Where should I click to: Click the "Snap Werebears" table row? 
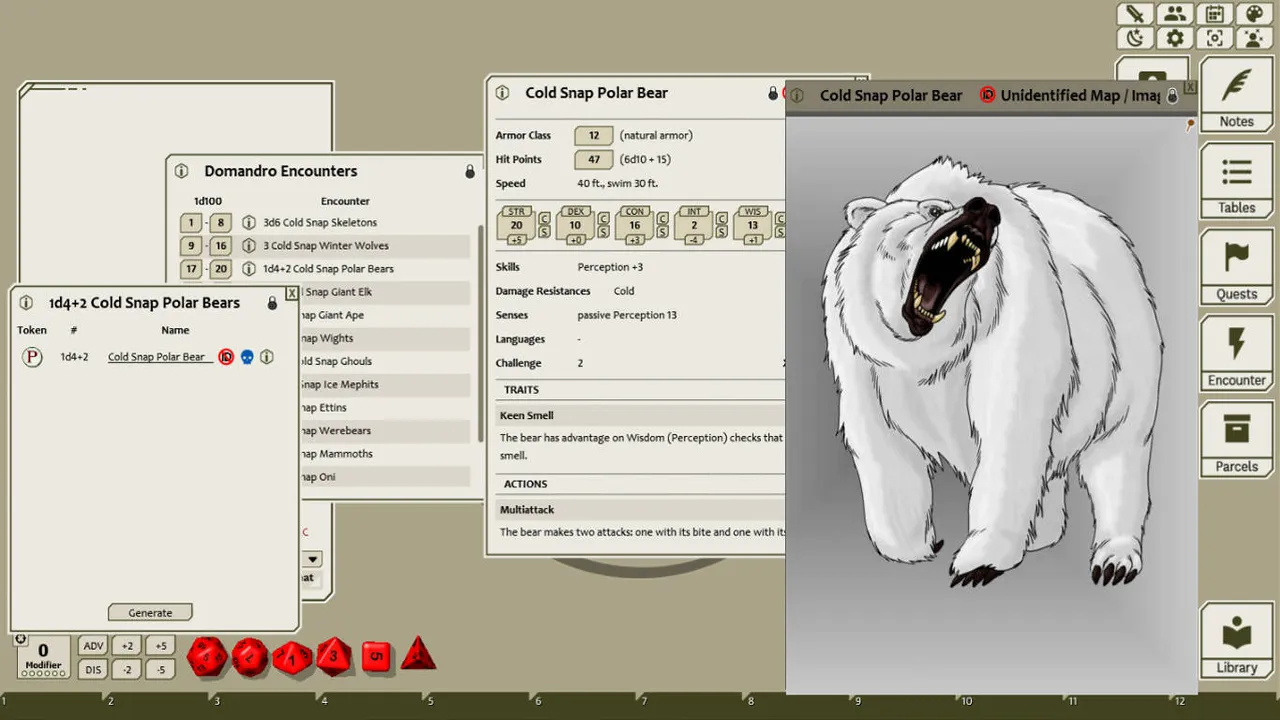(385, 431)
